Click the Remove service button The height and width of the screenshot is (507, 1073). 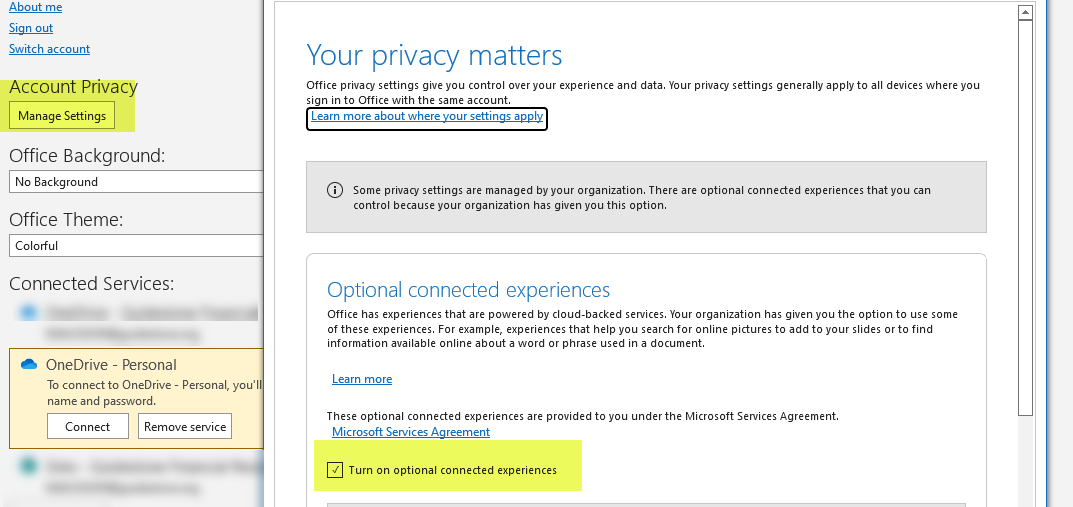[185, 426]
